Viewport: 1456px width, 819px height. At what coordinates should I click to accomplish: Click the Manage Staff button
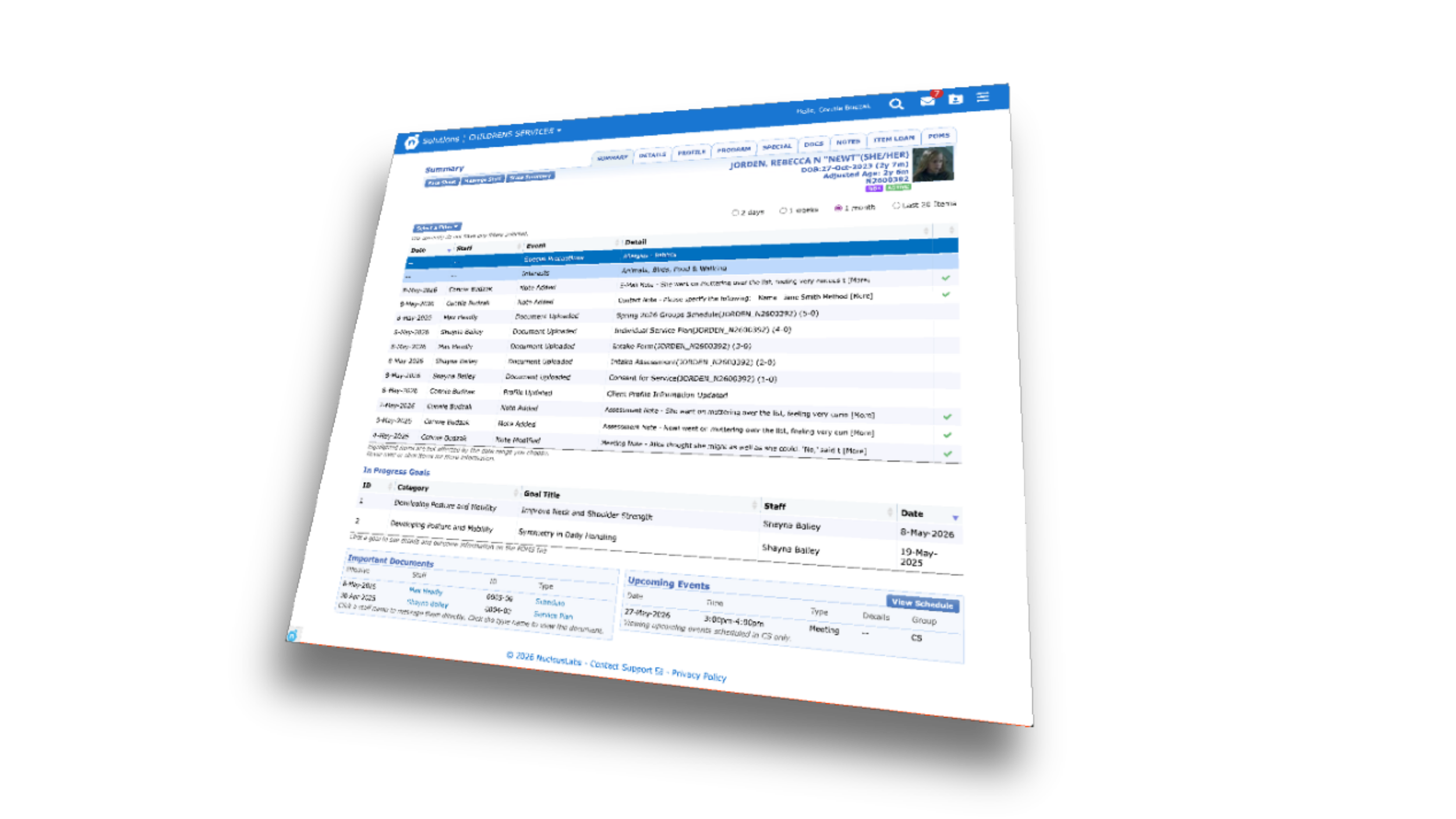482,179
